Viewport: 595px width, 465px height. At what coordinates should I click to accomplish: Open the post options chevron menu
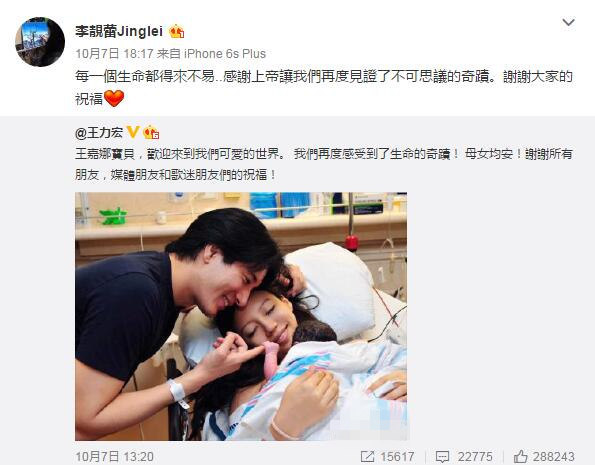pyautogui.click(x=568, y=22)
